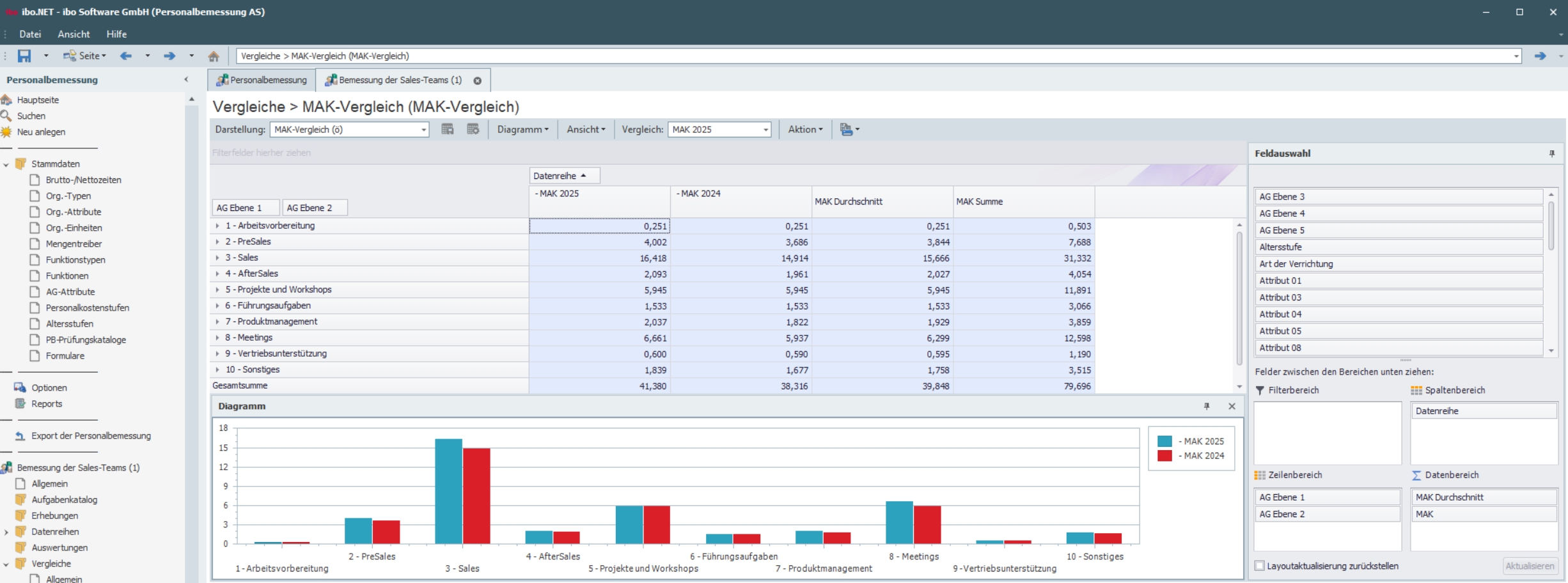Pin the Feldauswahl panel
The width and height of the screenshot is (1568, 583).
click(1552, 153)
